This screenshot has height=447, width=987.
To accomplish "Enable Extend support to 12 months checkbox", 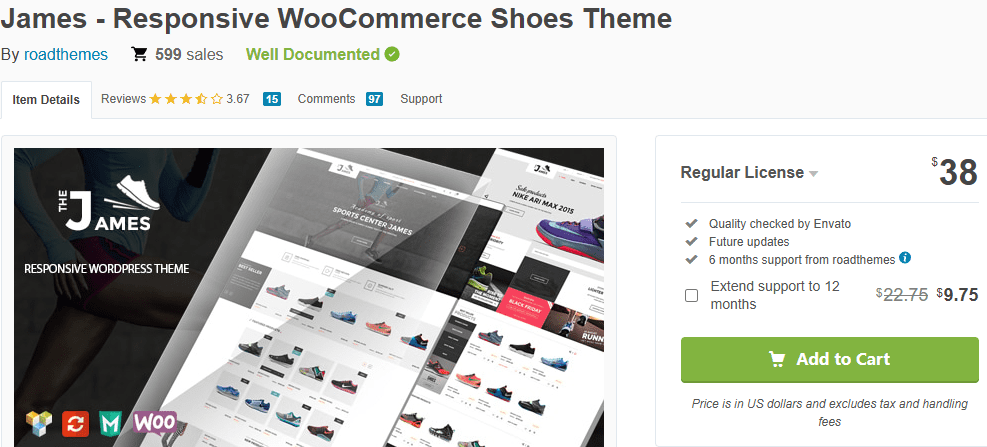I will 691,295.
